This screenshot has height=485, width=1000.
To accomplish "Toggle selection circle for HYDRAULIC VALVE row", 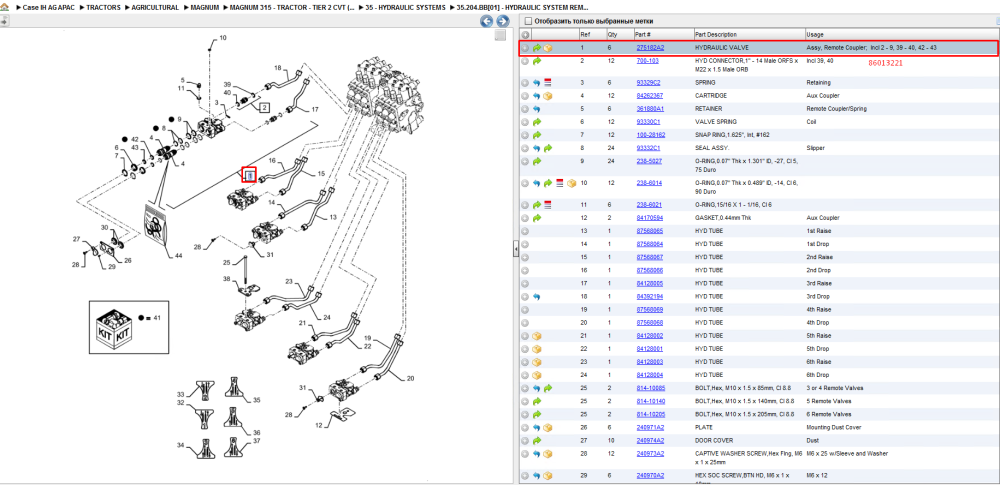I will coord(526,48).
